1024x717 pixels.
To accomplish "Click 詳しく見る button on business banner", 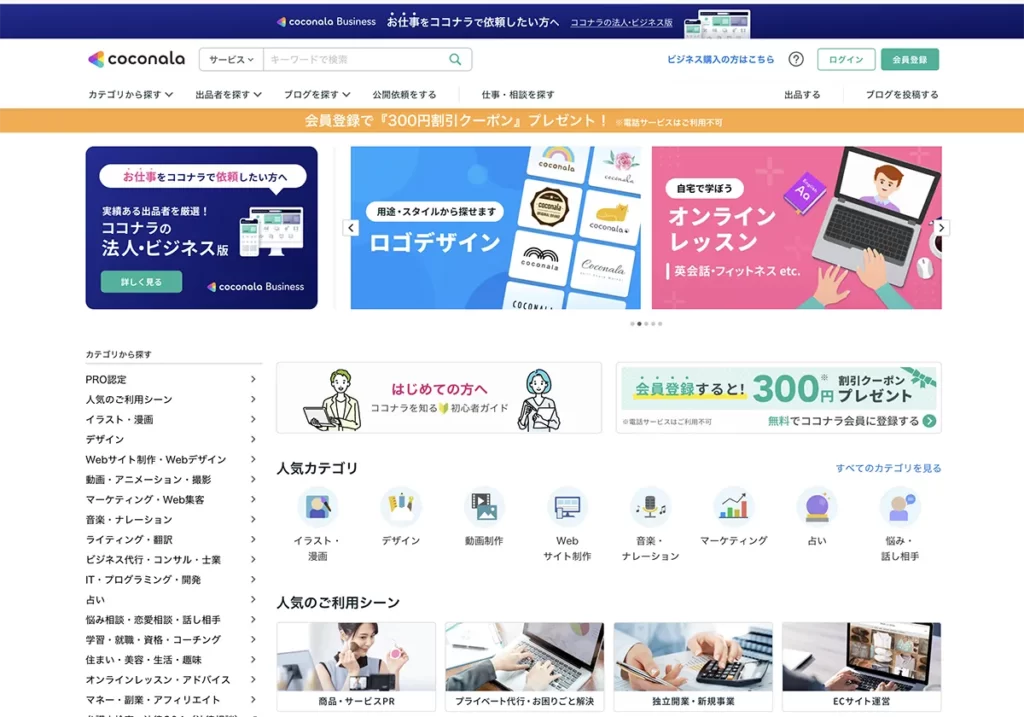I will 141,282.
